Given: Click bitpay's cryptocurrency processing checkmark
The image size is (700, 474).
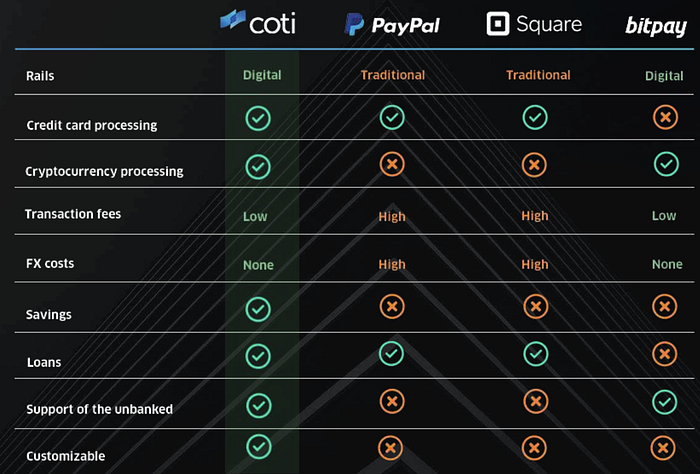Looking at the screenshot, I should click(665, 163).
